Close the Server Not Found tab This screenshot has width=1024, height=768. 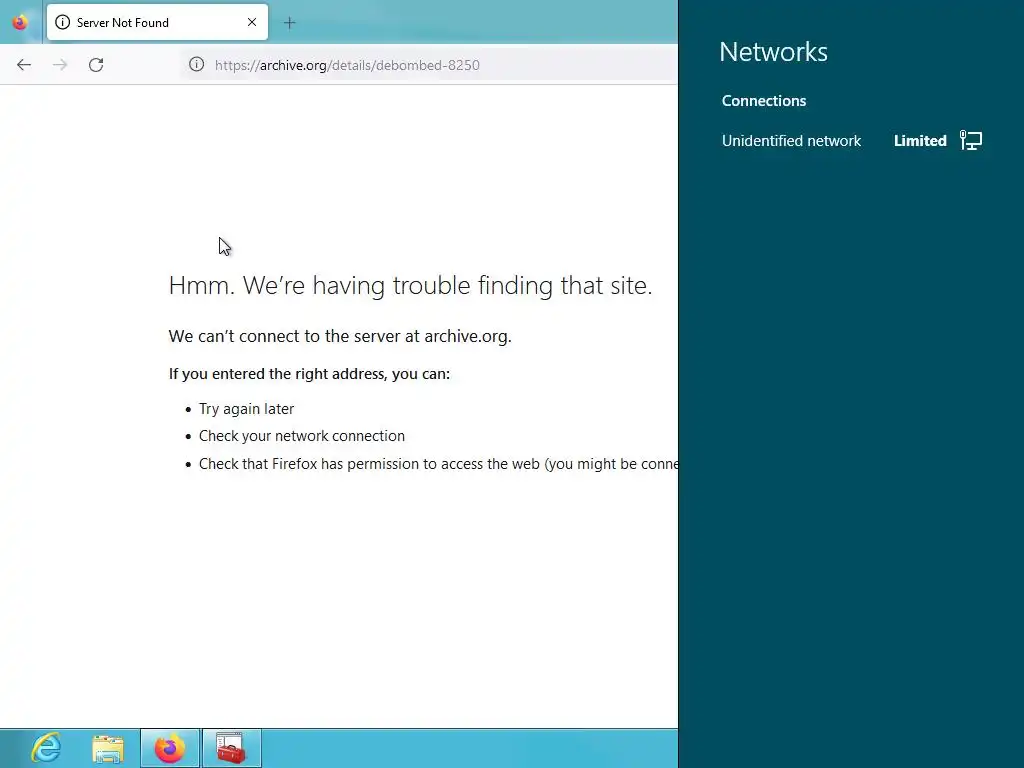(x=252, y=22)
